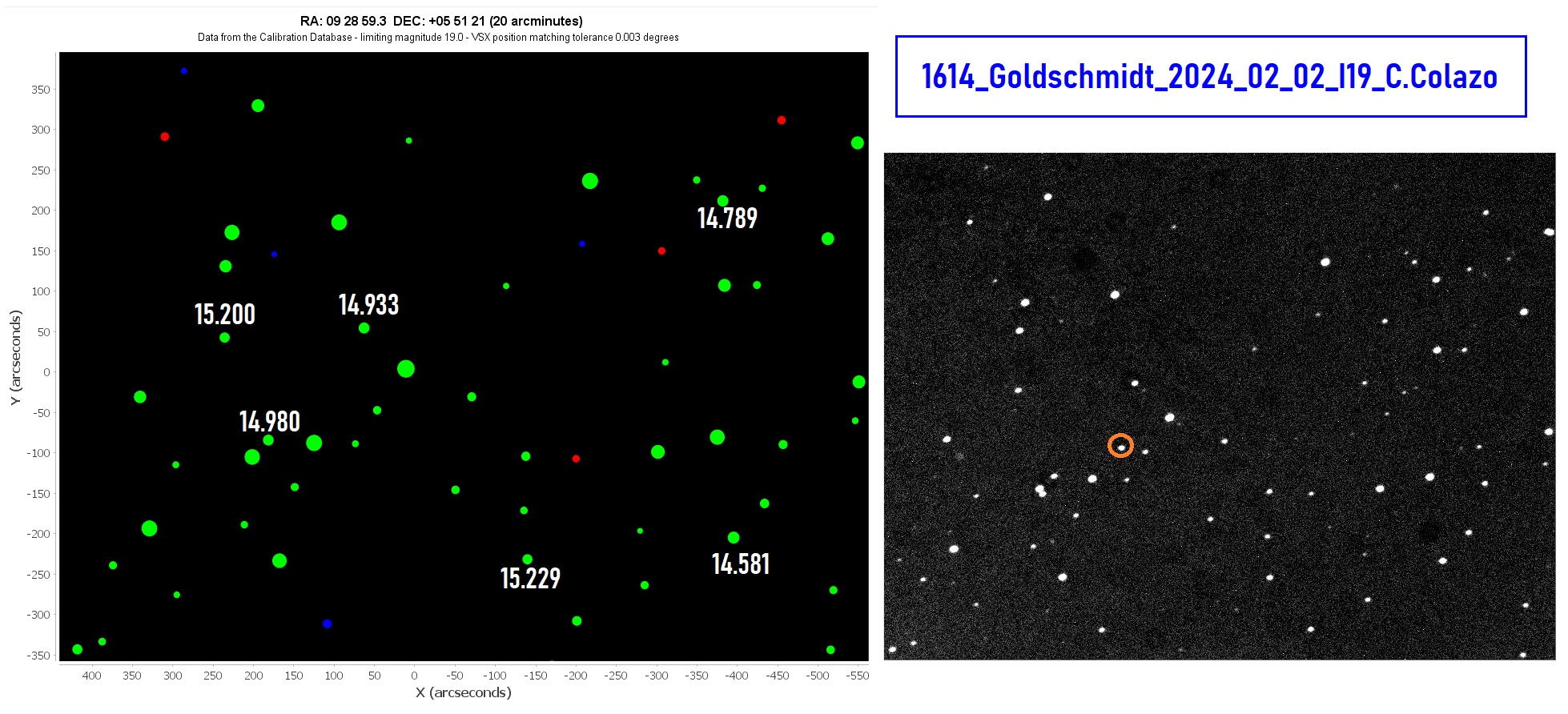The width and height of the screenshot is (1568, 714).
Task: Click the -550 tick on the X axis
Action: [858, 676]
